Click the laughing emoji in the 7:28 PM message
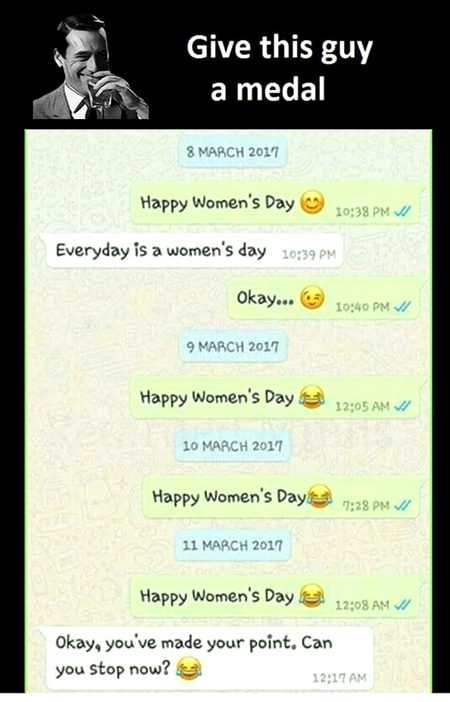The height and width of the screenshot is (702, 450). click(x=319, y=497)
